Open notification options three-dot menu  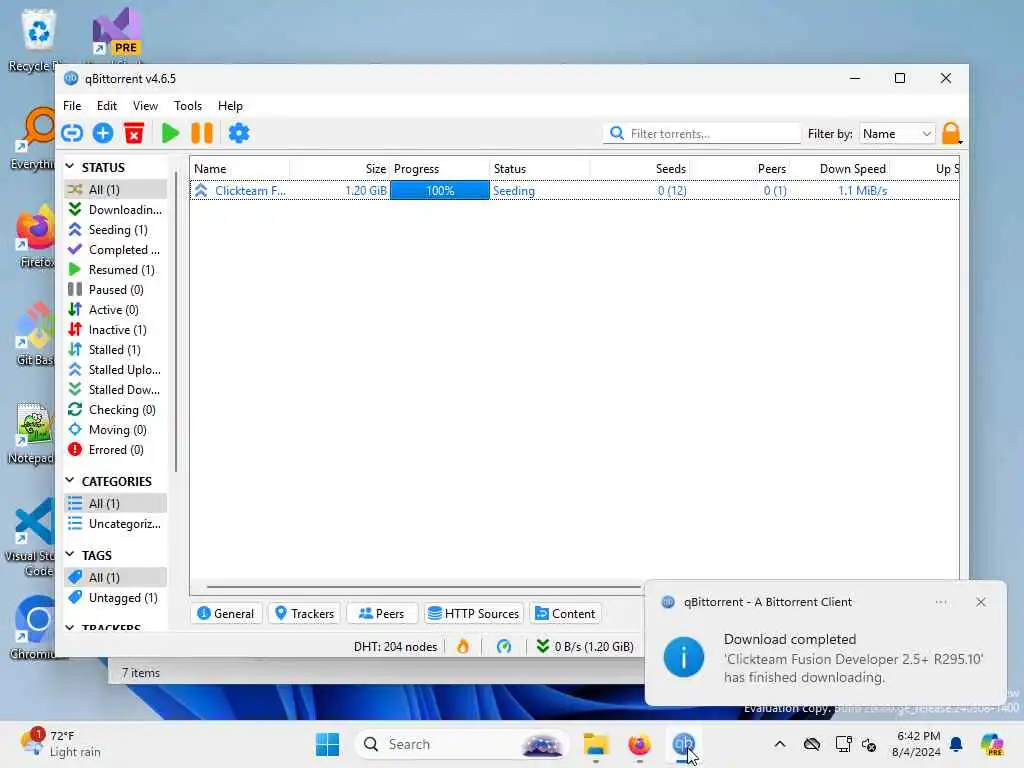940,602
